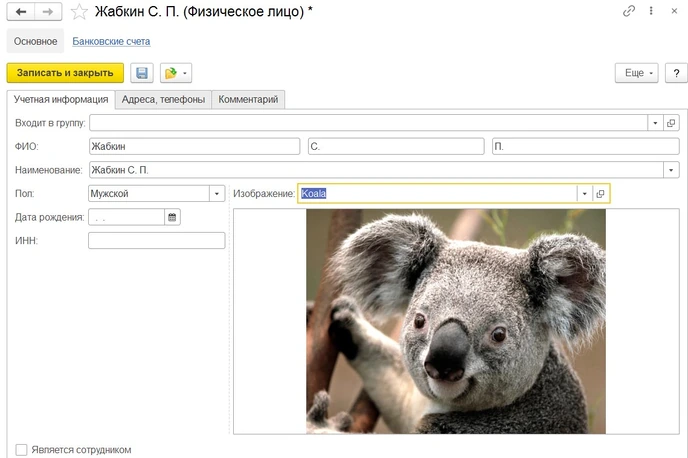The image size is (688, 458).
Task: Click open icon beside Входит в группу
Action: pyautogui.click(x=671, y=123)
